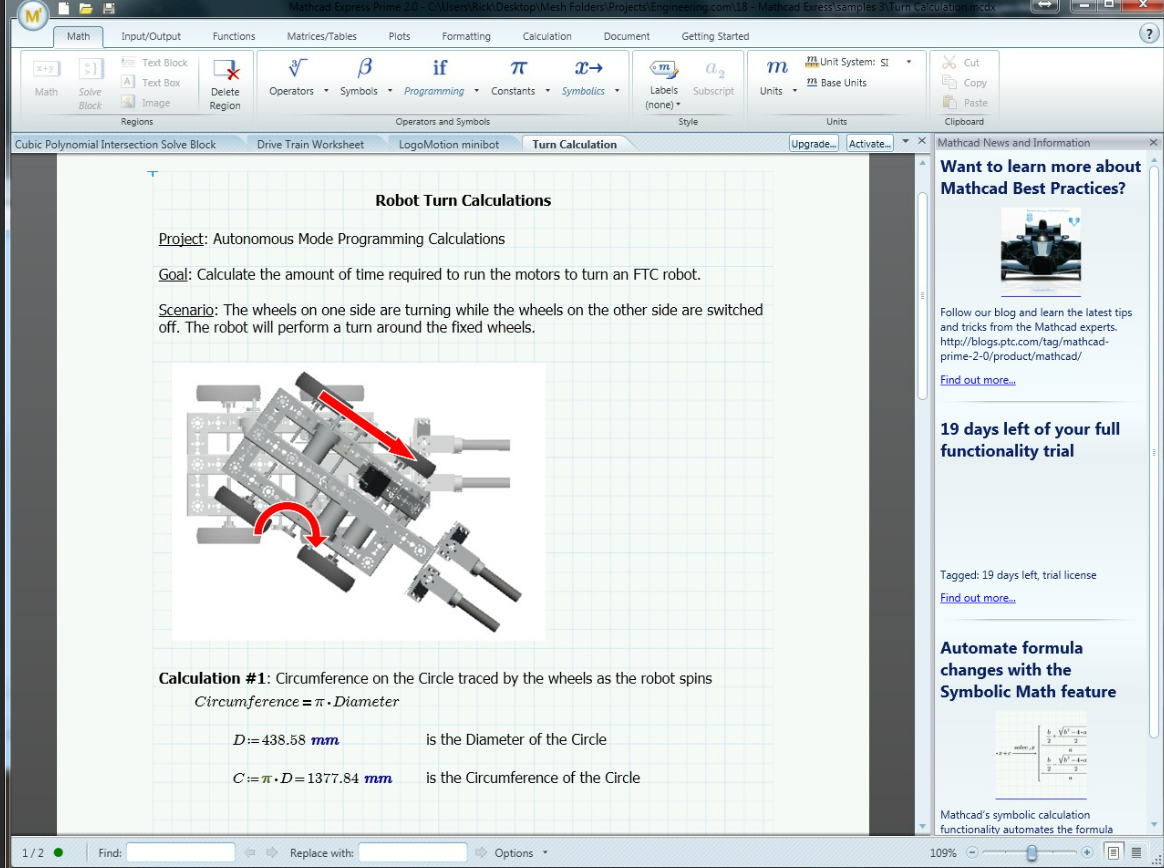Click the green calculation status indicator
This screenshot has height=868, width=1164.
(x=58, y=852)
